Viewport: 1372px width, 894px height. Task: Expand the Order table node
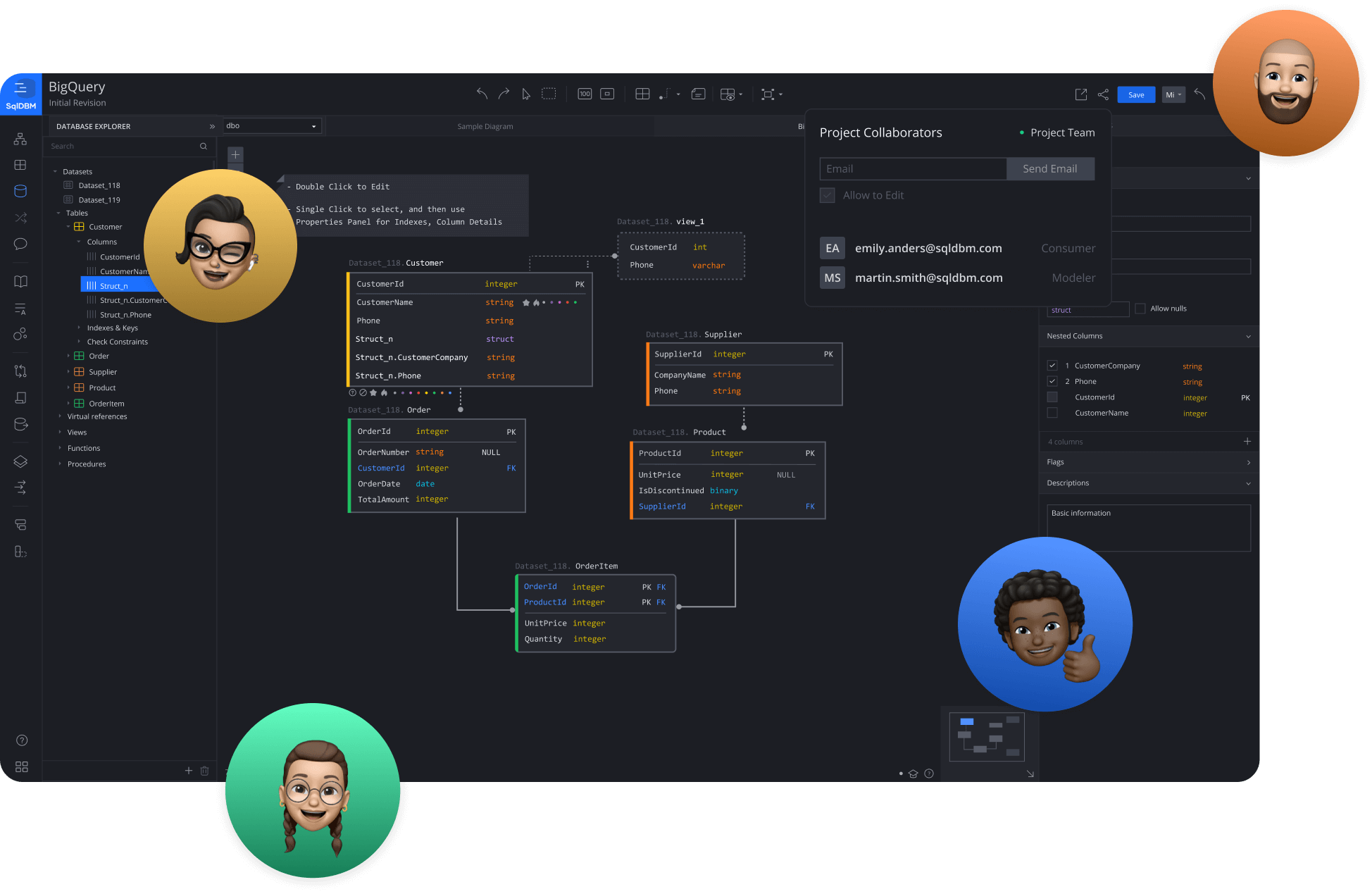(x=68, y=356)
